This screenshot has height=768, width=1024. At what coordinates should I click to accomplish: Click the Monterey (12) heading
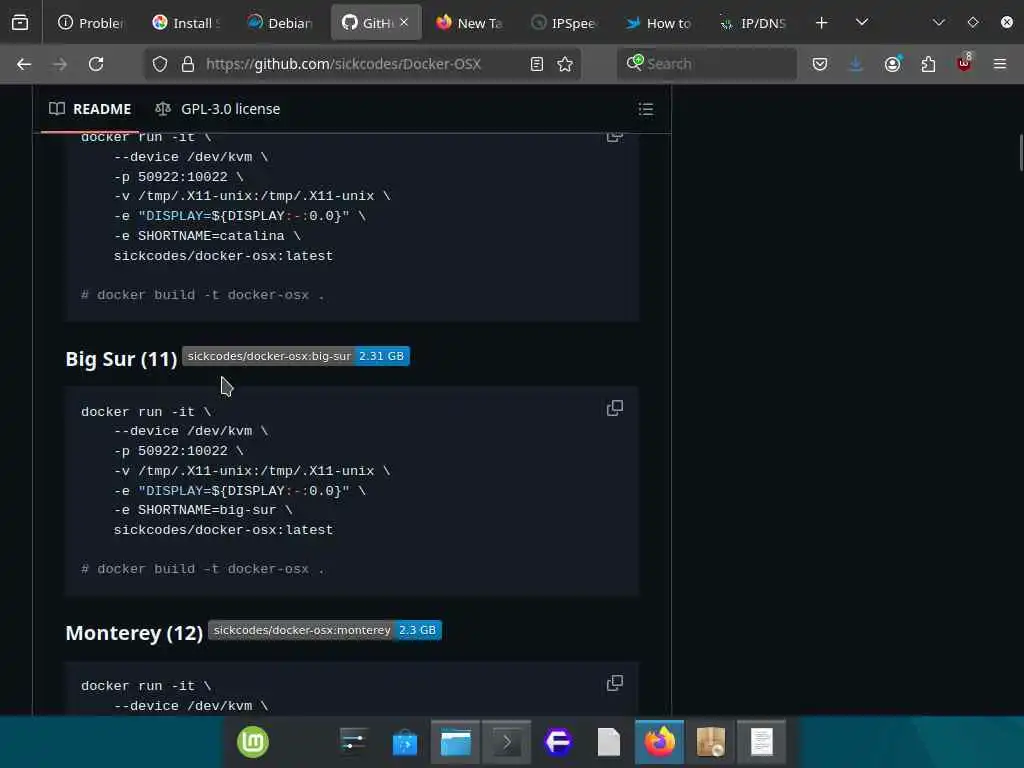(x=134, y=633)
